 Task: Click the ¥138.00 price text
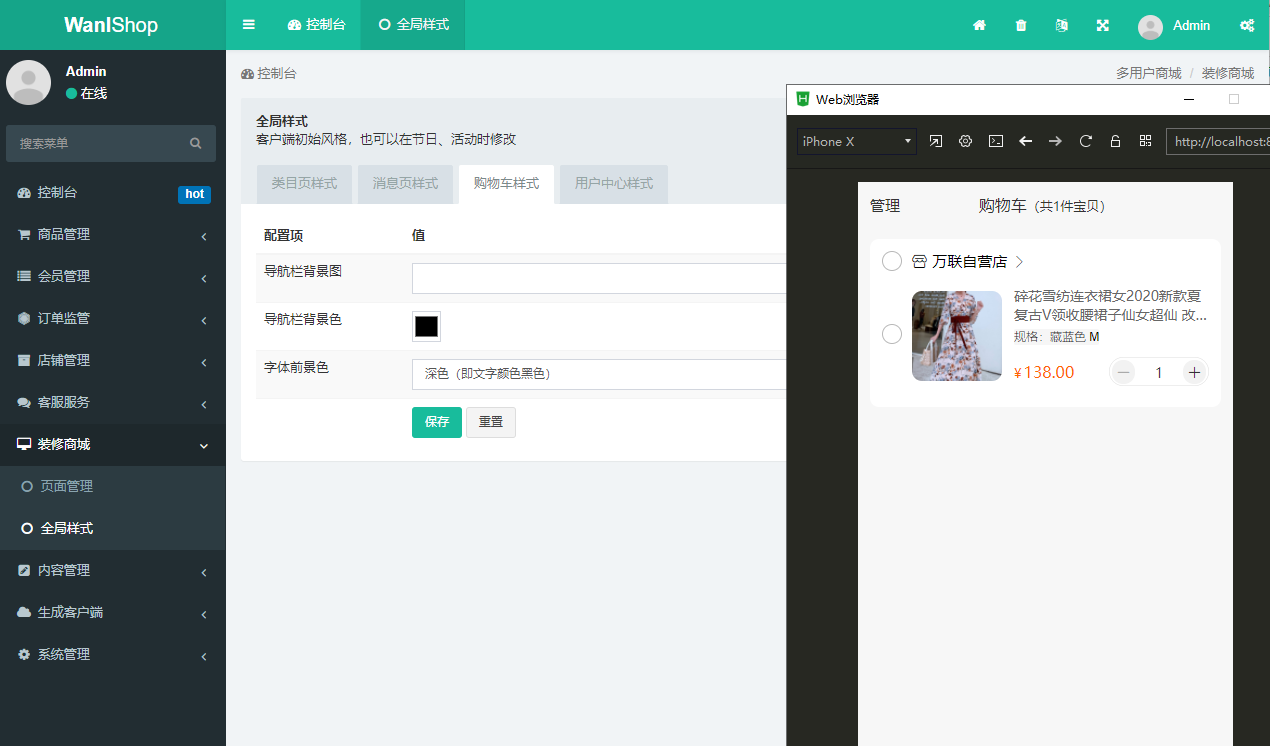1044,373
